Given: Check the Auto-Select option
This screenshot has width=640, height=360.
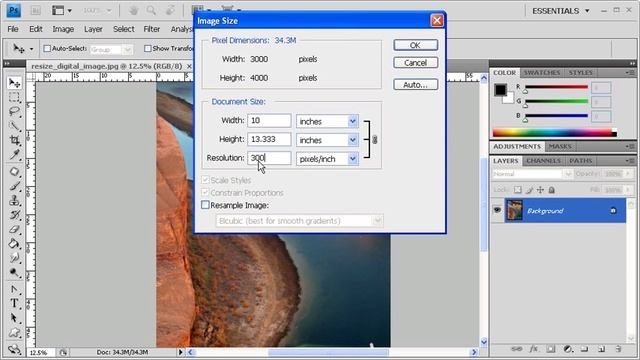Looking at the screenshot, I should point(47,49).
